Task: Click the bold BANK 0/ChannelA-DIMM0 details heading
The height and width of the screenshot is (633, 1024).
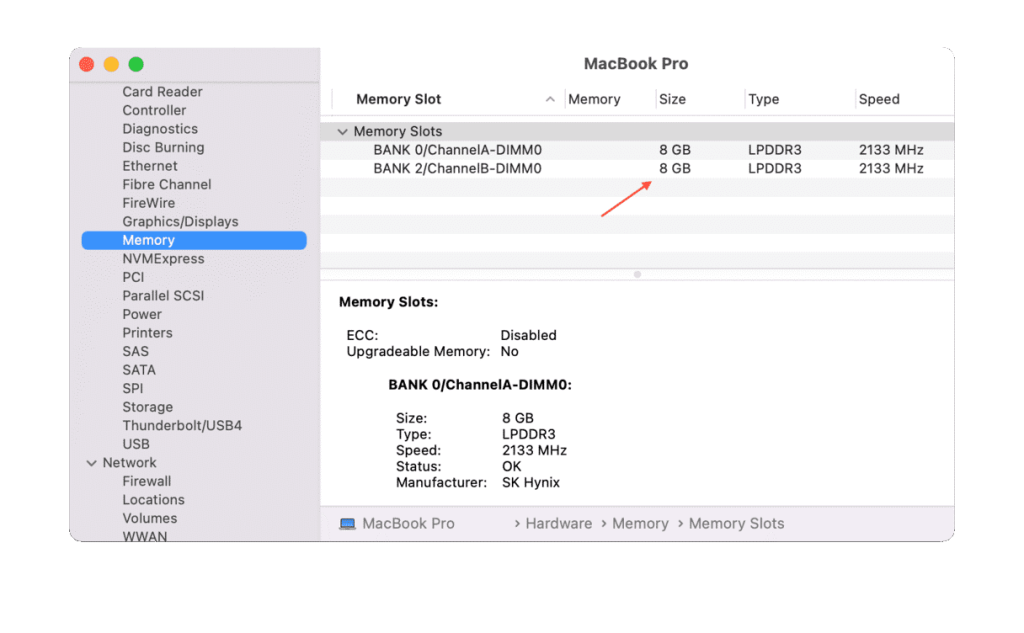Action: click(480, 385)
